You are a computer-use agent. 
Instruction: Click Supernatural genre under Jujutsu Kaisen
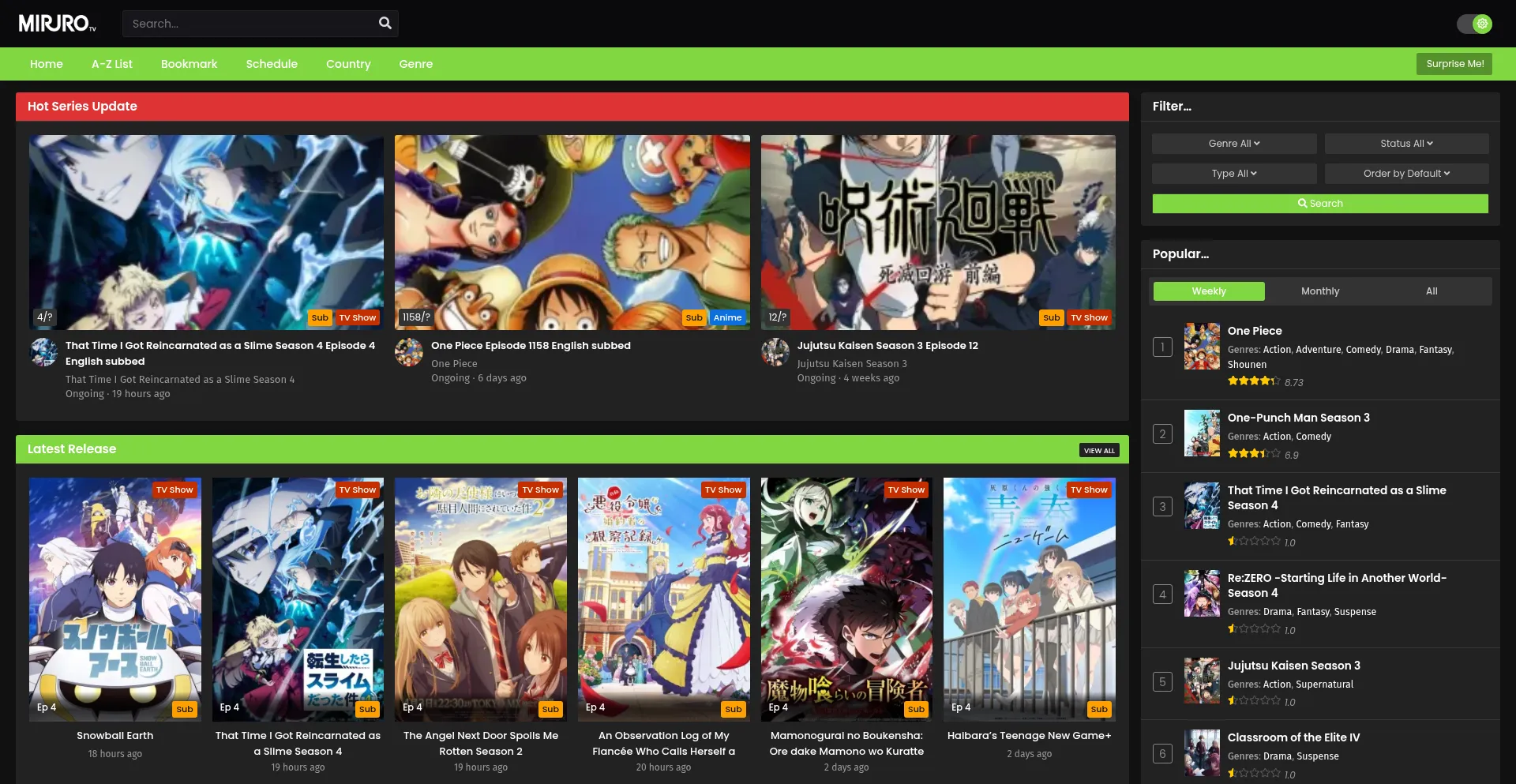1325,685
